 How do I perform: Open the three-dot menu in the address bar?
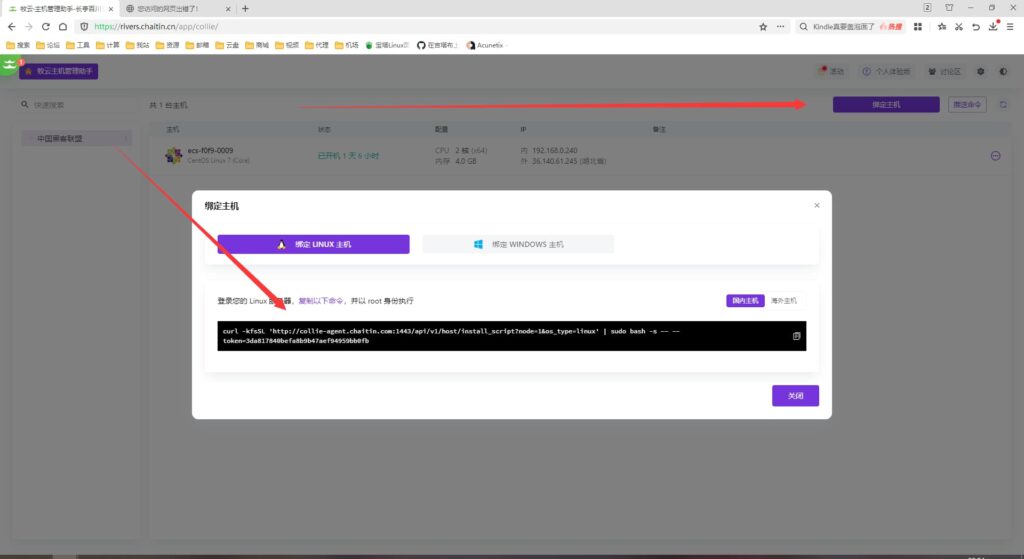[x=780, y=27]
